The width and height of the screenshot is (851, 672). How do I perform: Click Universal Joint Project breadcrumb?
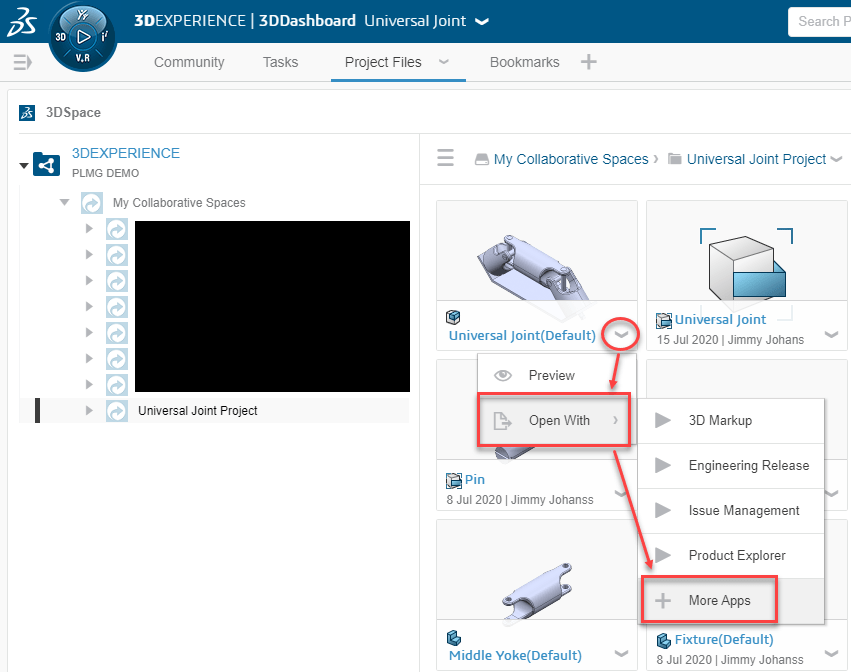coord(756,159)
